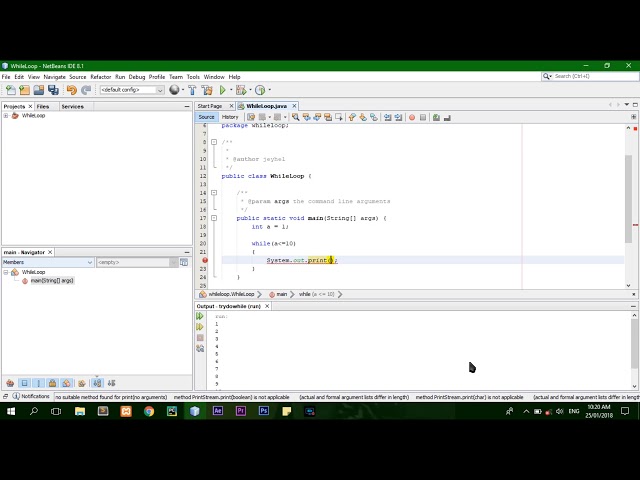
Task: Select the Source view button
Action: [x=206, y=117]
